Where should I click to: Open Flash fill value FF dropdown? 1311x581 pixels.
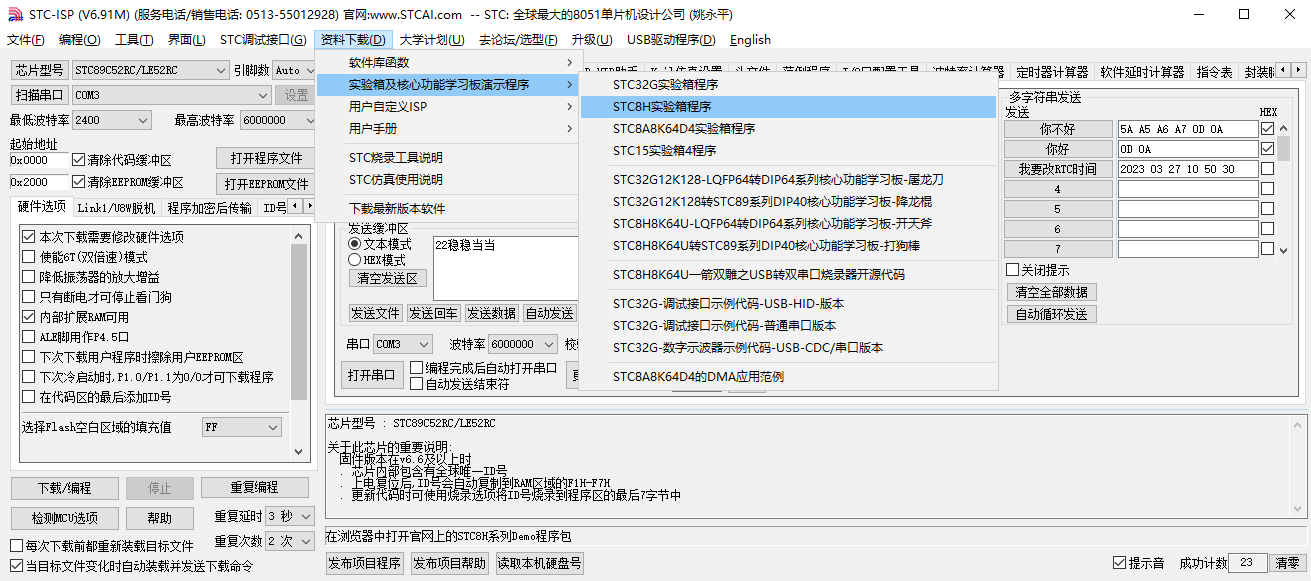[241, 427]
